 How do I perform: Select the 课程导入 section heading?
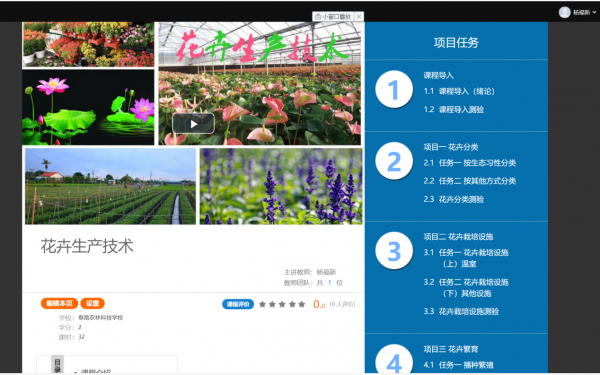[439, 75]
